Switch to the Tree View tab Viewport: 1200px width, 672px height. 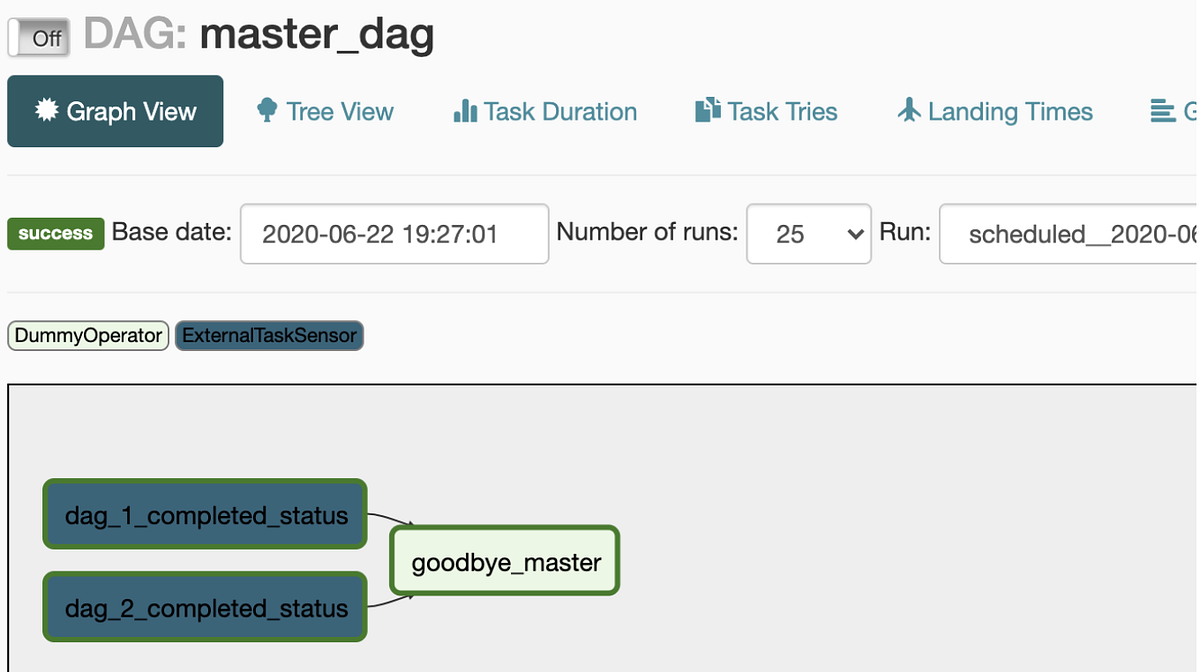[x=324, y=111]
